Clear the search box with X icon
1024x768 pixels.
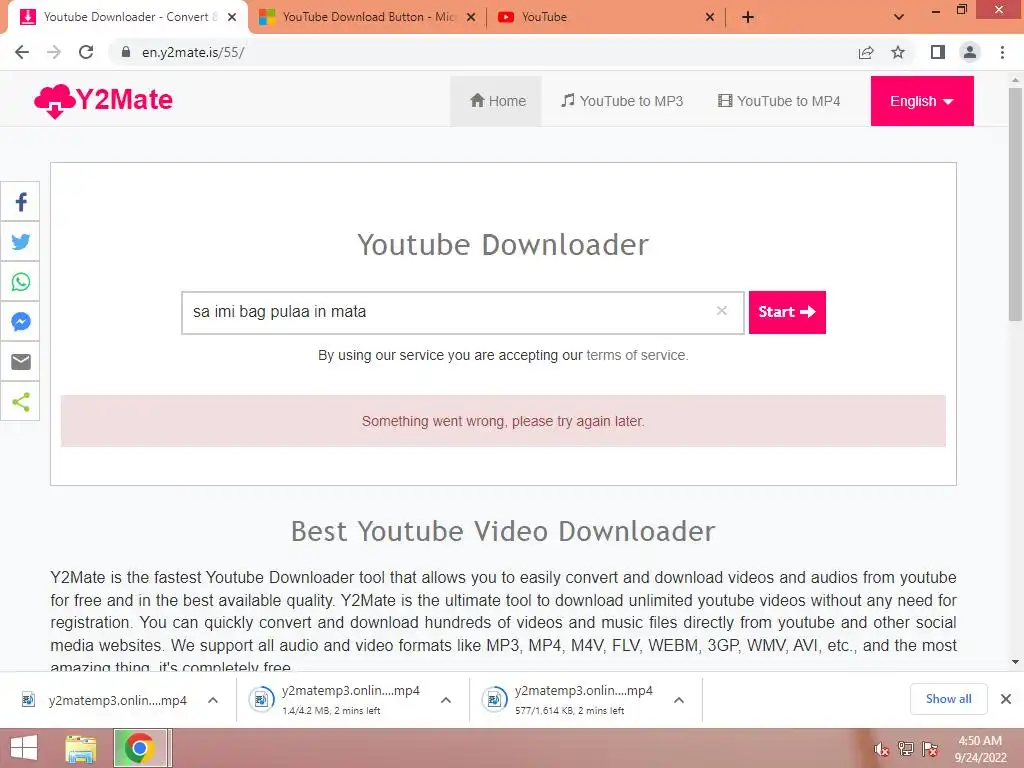click(x=722, y=311)
